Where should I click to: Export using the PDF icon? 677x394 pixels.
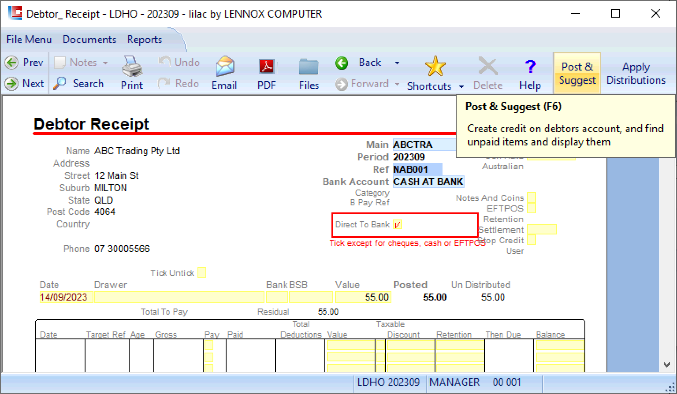266,66
